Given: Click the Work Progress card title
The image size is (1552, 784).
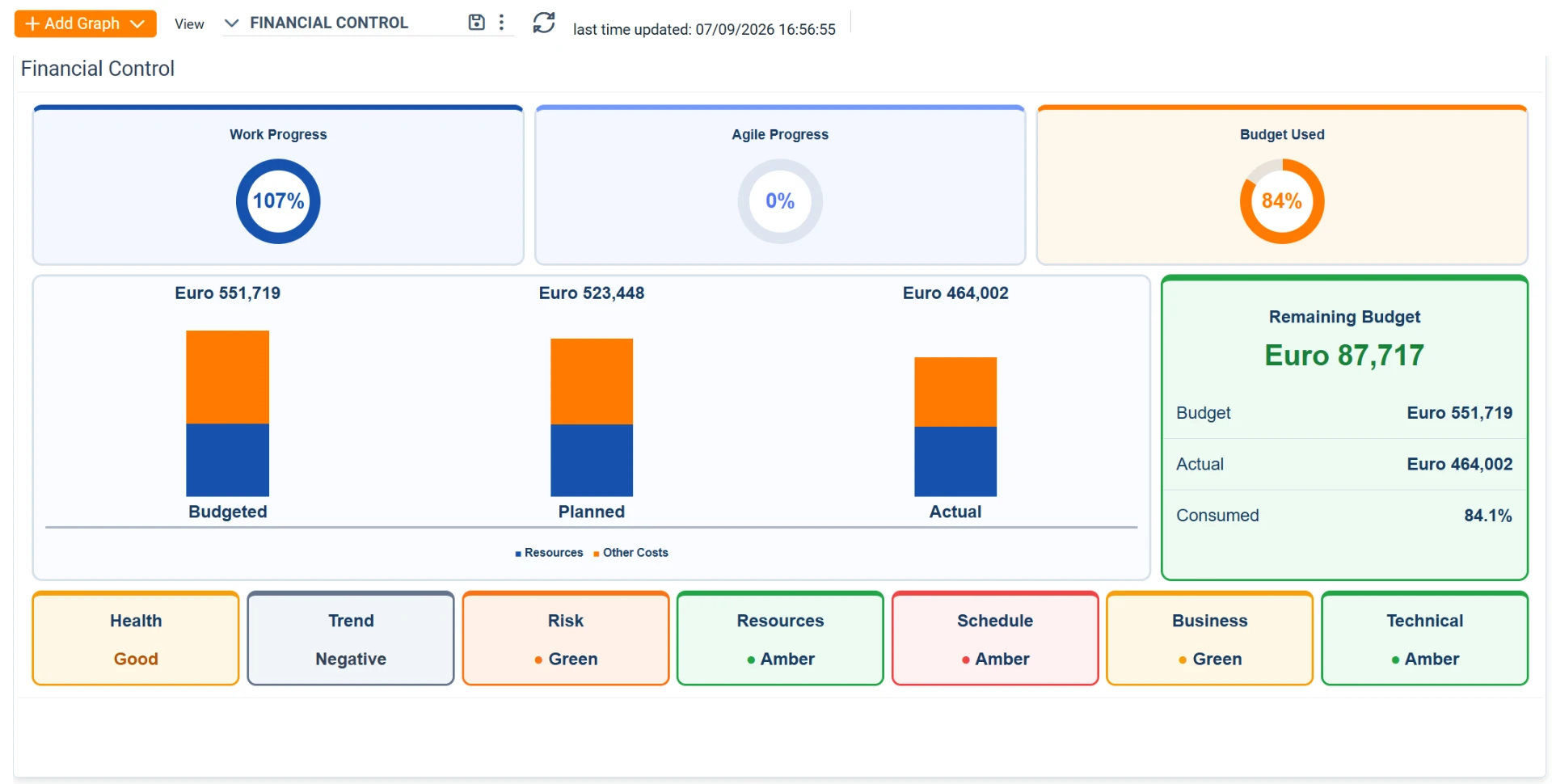Looking at the screenshot, I should point(278,134).
